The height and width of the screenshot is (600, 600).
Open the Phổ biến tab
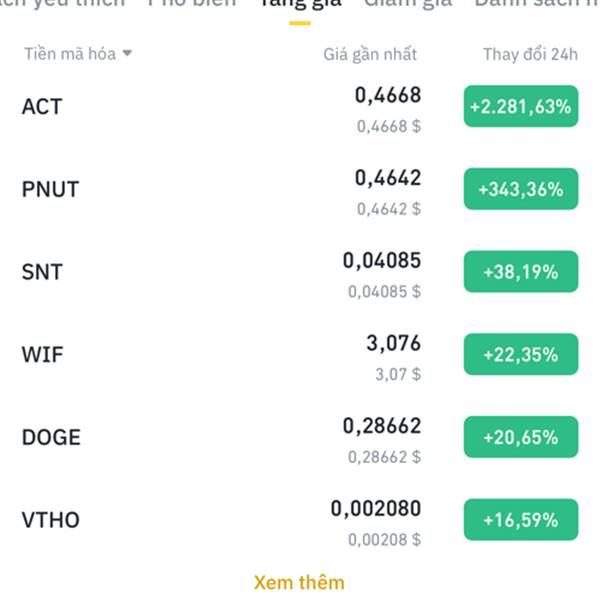pyautogui.click(x=192, y=4)
